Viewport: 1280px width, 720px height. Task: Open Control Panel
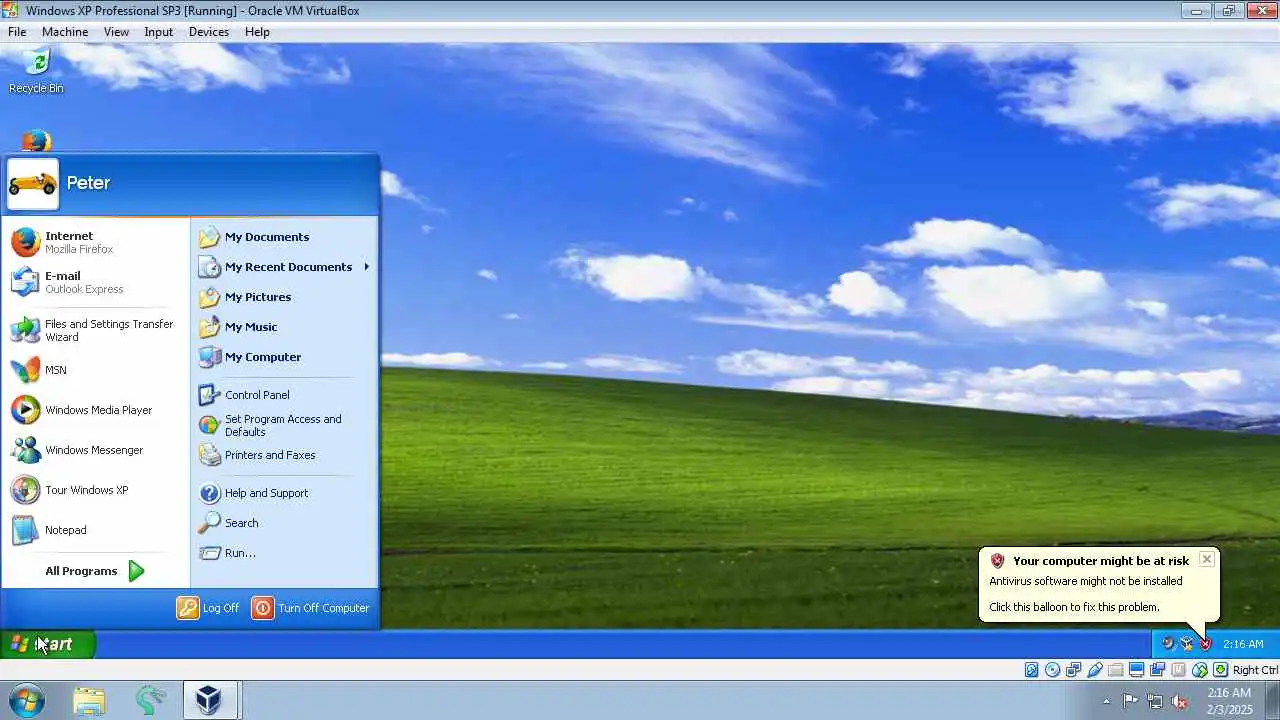(284, 395)
